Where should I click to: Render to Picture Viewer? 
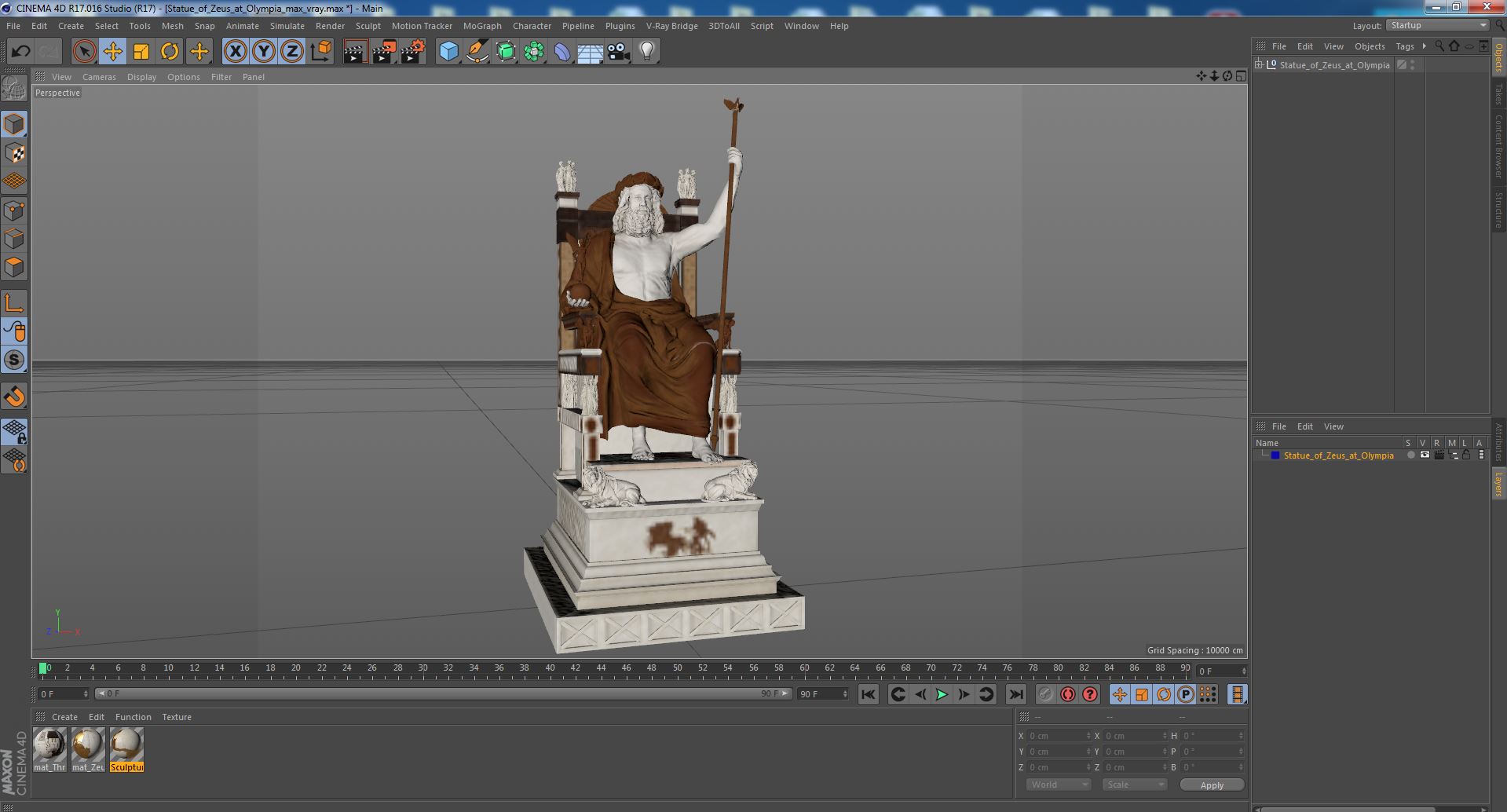tap(384, 52)
